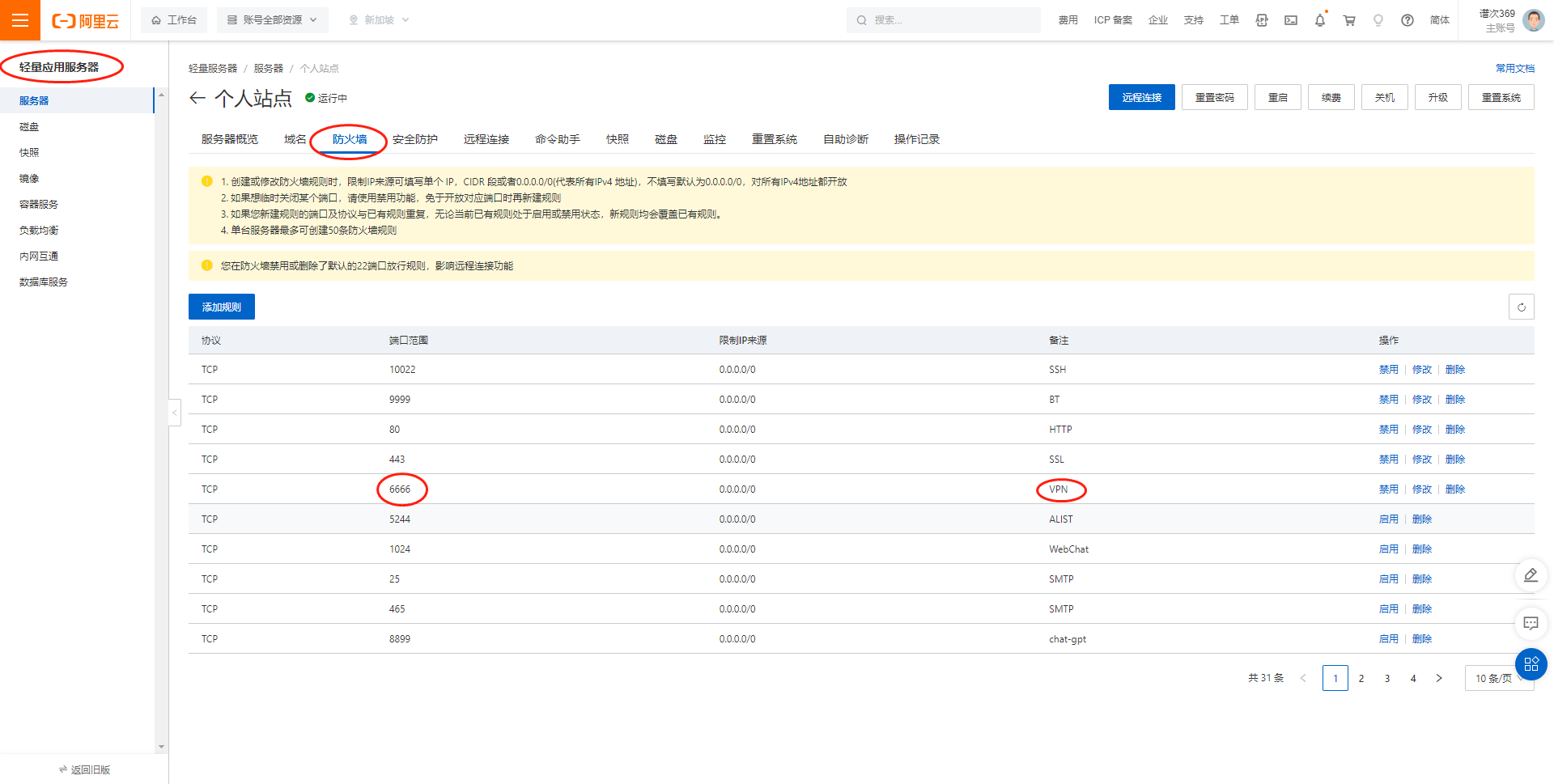Open the 常用文档 link

(x=1515, y=68)
